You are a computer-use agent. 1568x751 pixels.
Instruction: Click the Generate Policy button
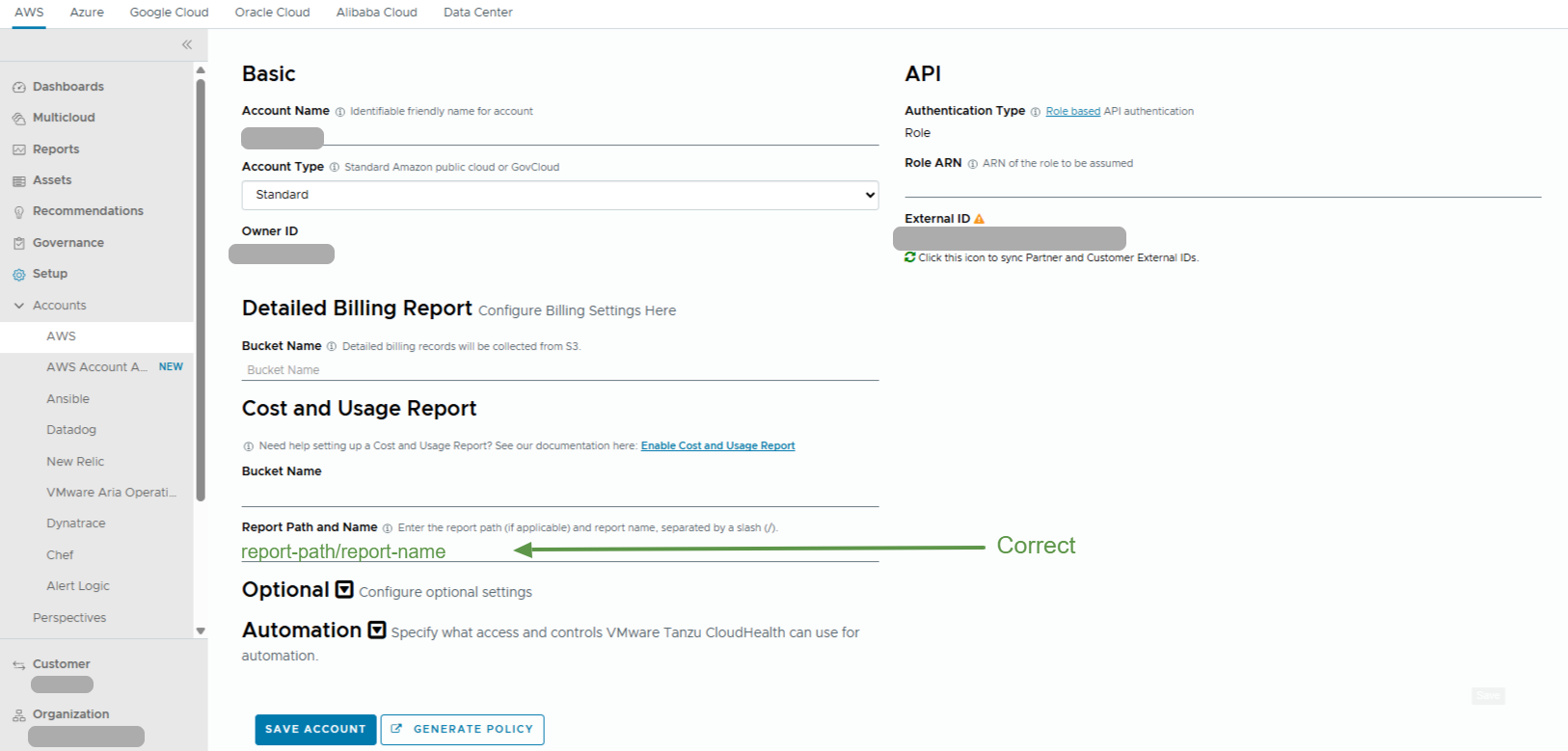coord(463,730)
